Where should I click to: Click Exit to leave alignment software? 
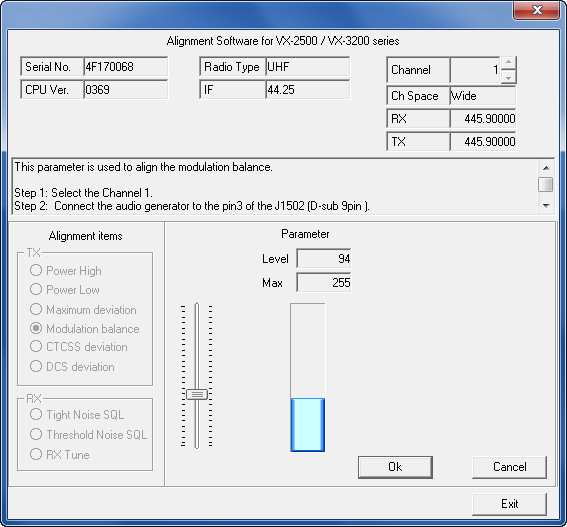(x=509, y=504)
